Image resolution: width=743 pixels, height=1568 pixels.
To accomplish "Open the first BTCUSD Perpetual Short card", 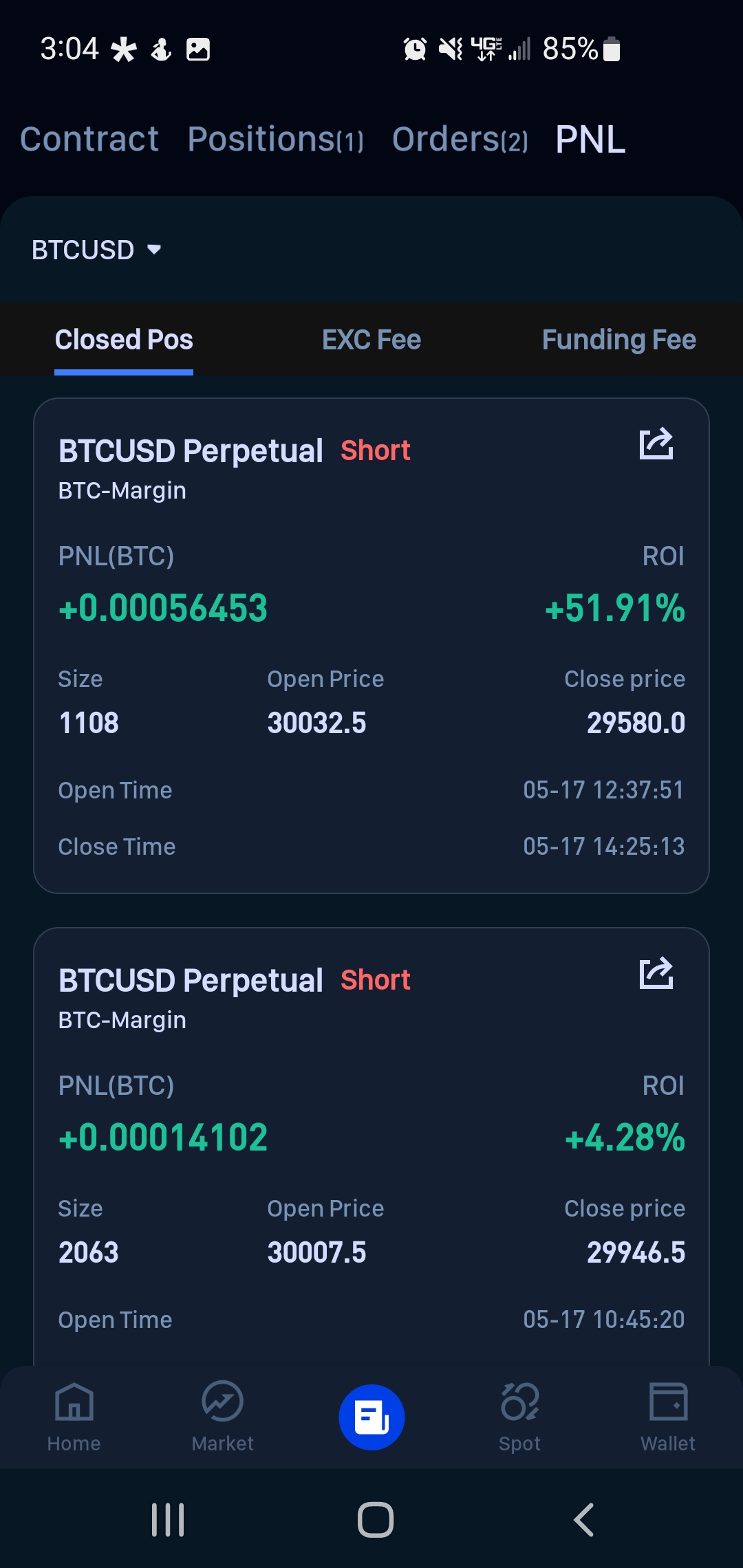I will (371, 646).
